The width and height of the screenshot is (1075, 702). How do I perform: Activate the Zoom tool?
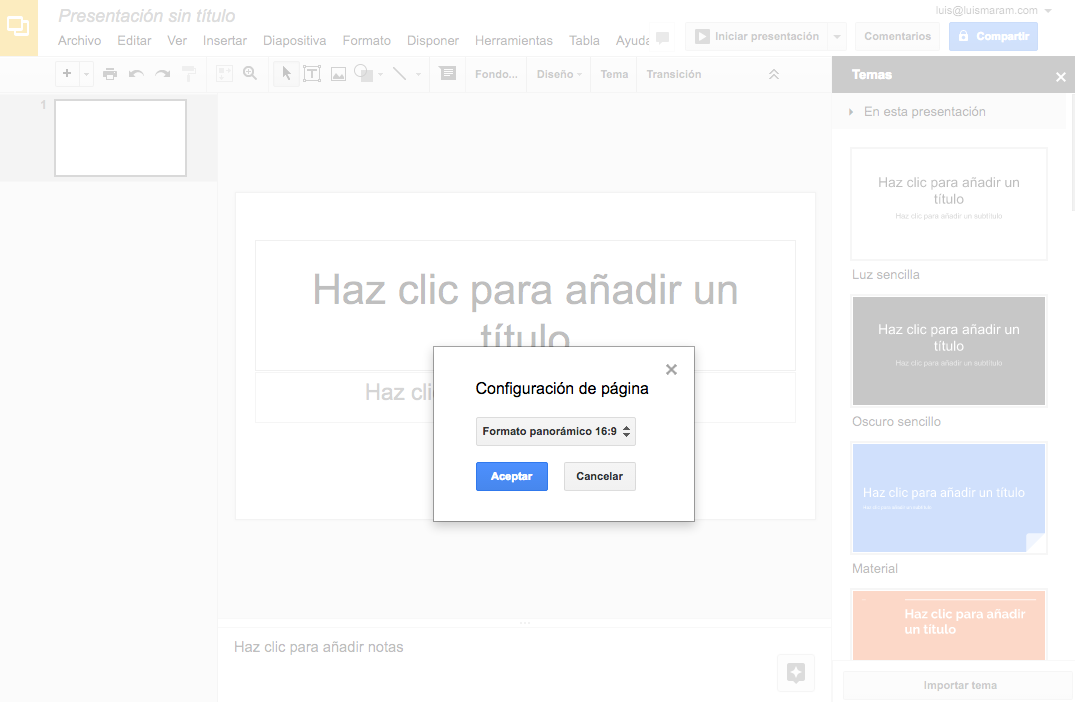pos(250,73)
